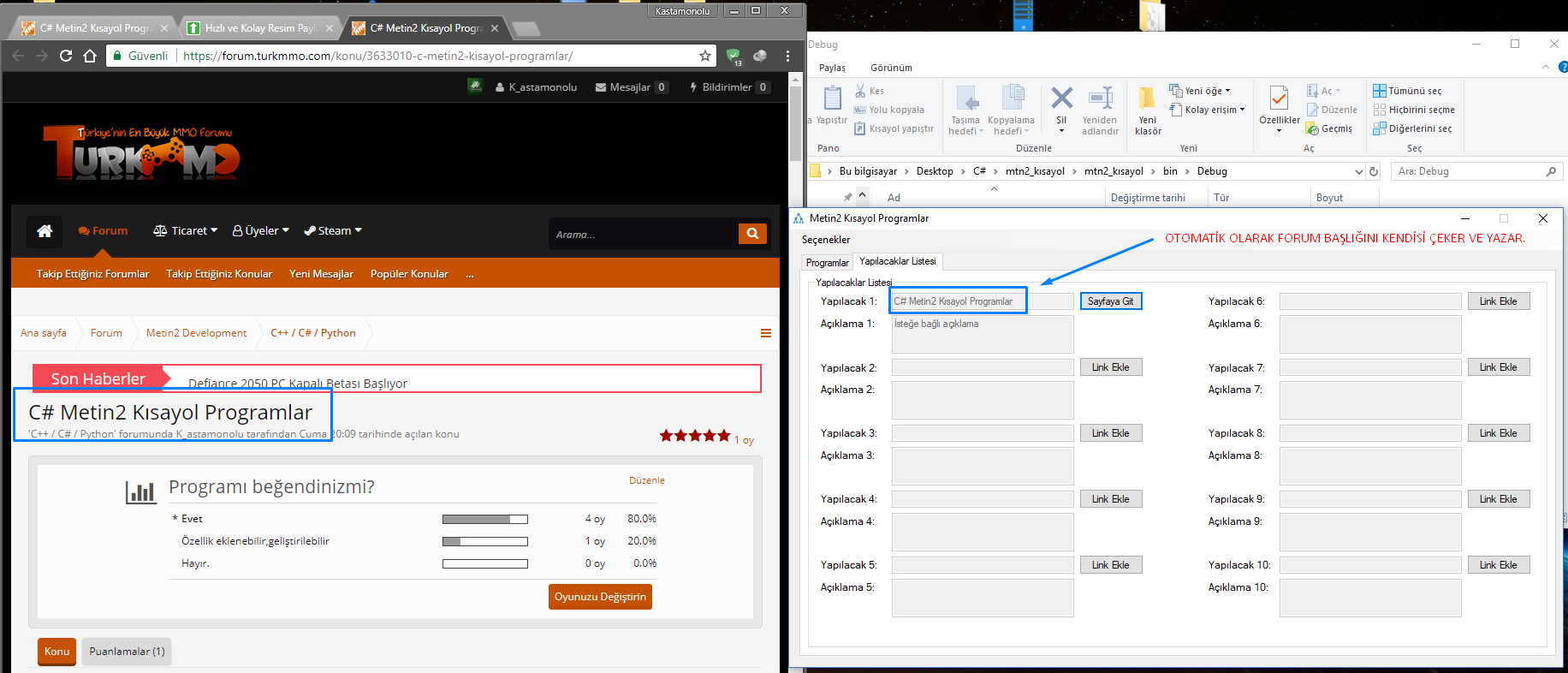Screen dimensions: 1568x673
Task: Click Explorer Ara: Debug search box
Action: (x=1476, y=171)
